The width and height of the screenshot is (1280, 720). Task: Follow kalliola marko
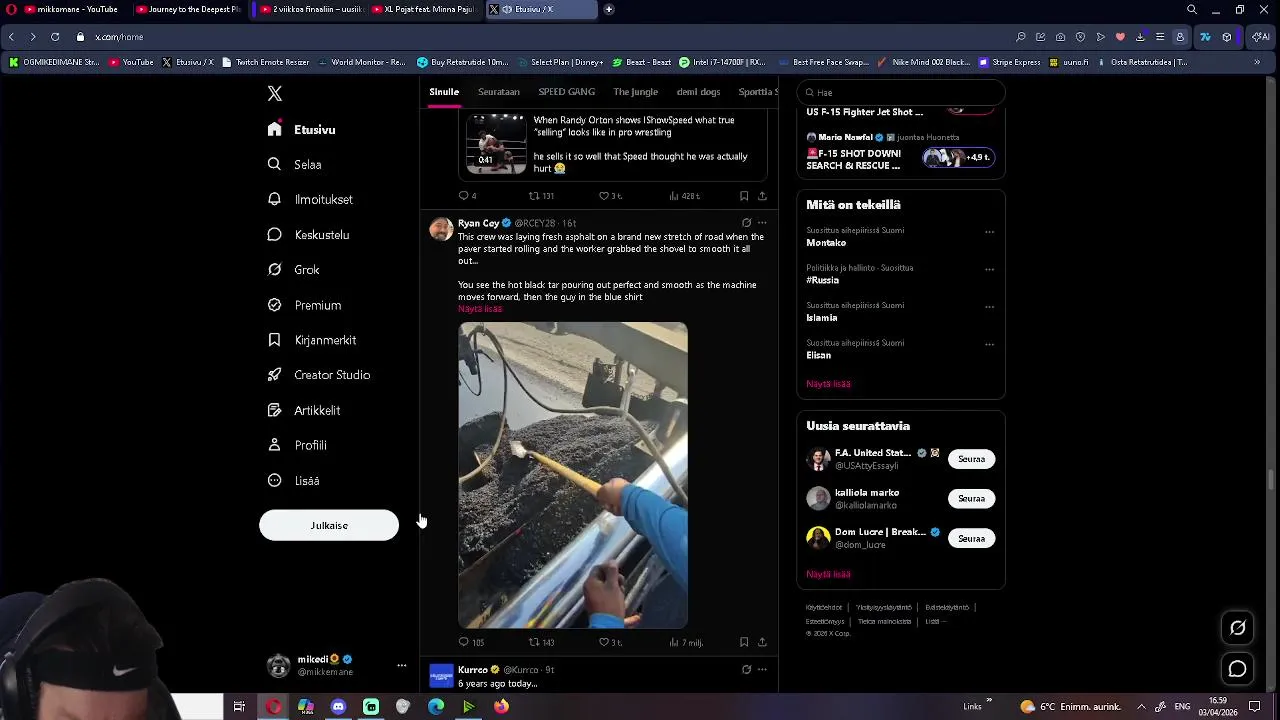tap(971, 498)
